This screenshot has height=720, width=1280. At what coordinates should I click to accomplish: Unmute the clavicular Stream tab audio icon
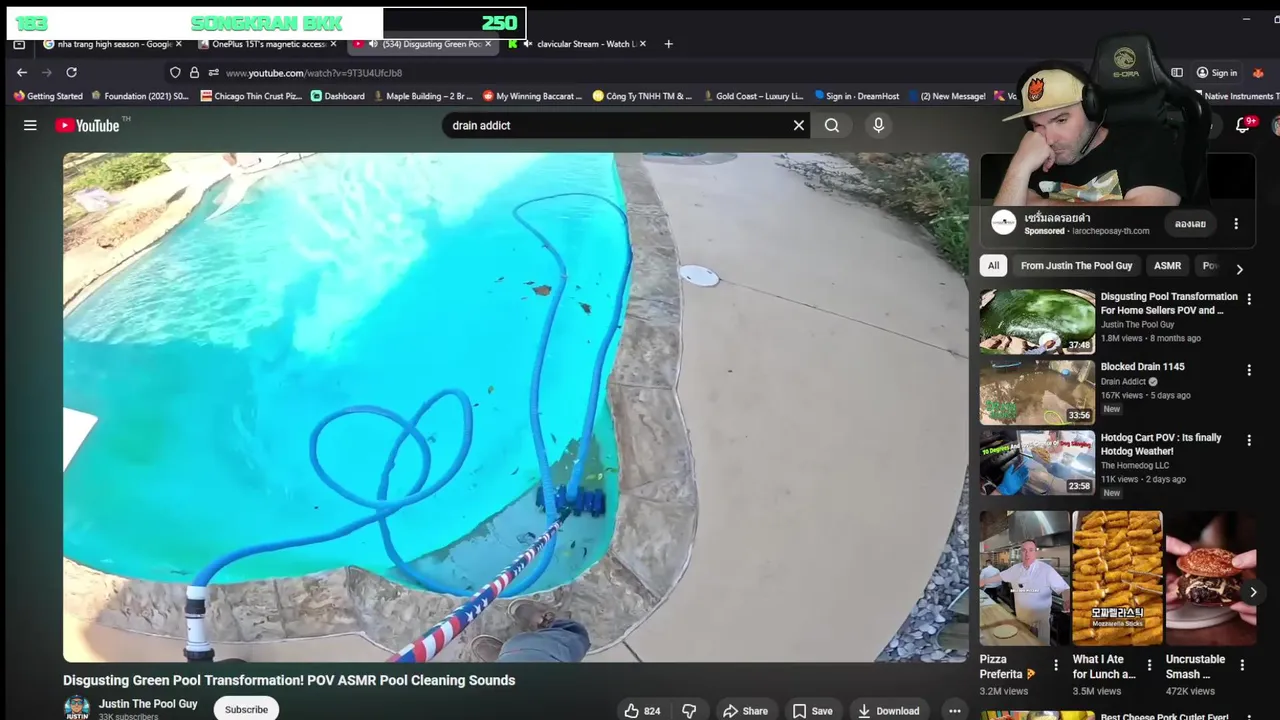pos(528,44)
